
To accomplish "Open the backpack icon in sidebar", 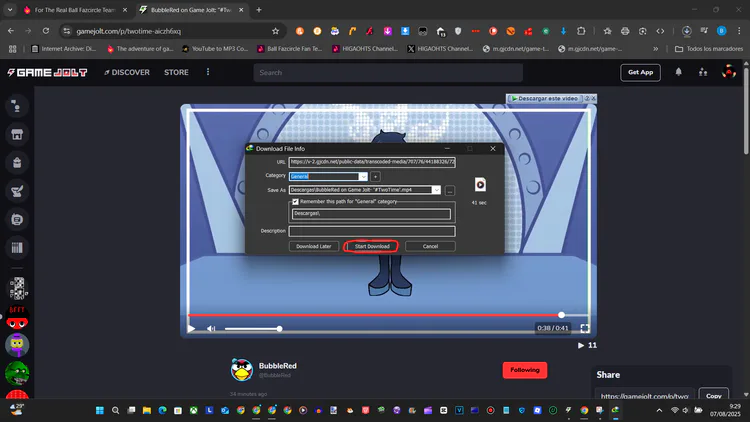I will pos(17,163).
